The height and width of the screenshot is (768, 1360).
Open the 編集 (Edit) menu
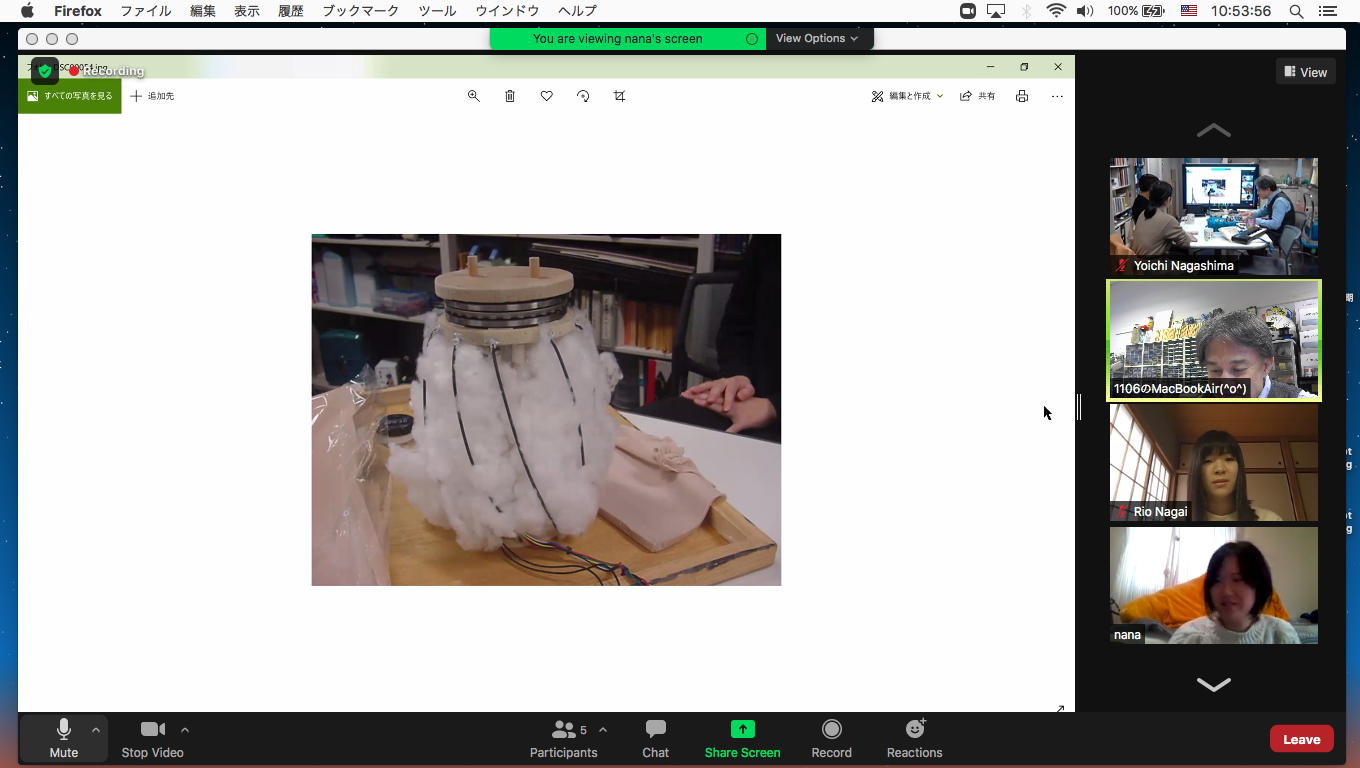tap(203, 11)
